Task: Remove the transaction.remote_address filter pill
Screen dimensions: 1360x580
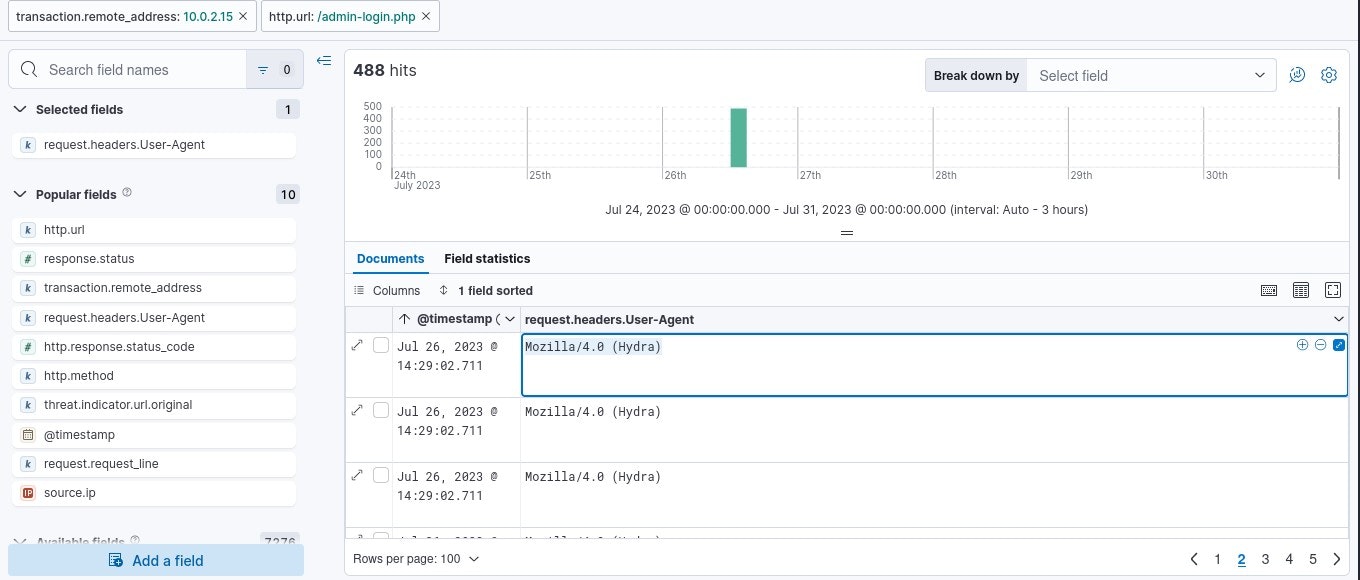Action: 242,17
